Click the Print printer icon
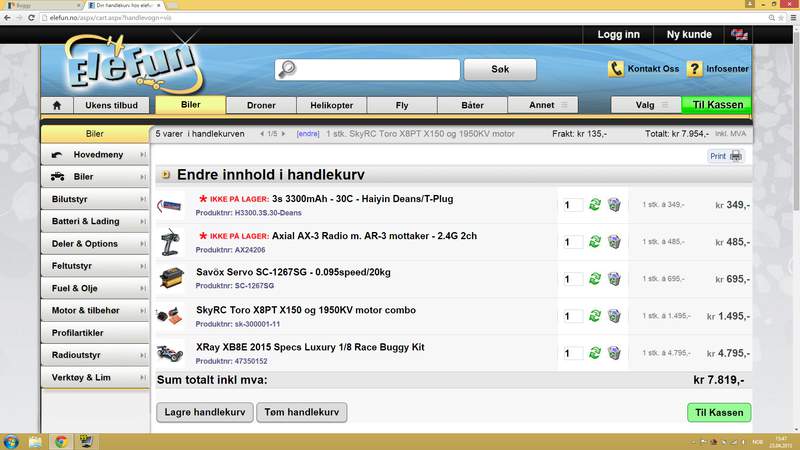 click(x=736, y=156)
